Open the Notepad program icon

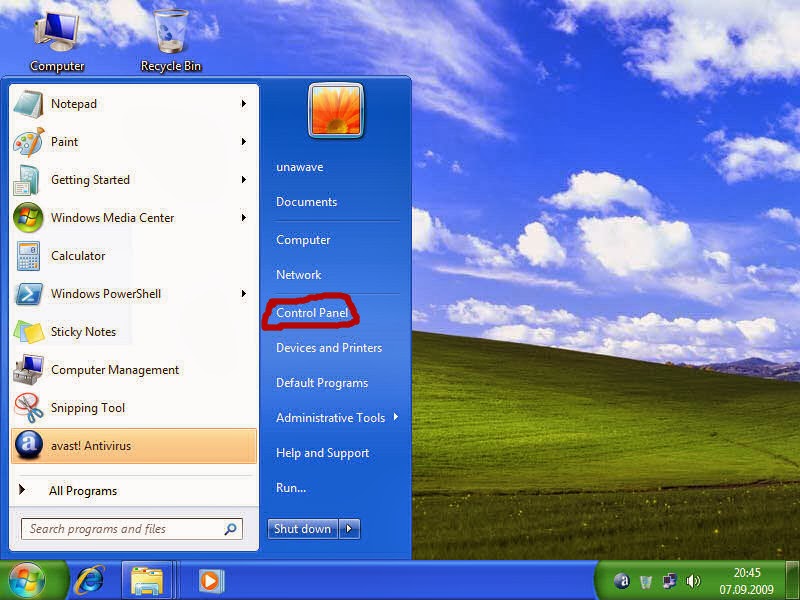point(29,104)
